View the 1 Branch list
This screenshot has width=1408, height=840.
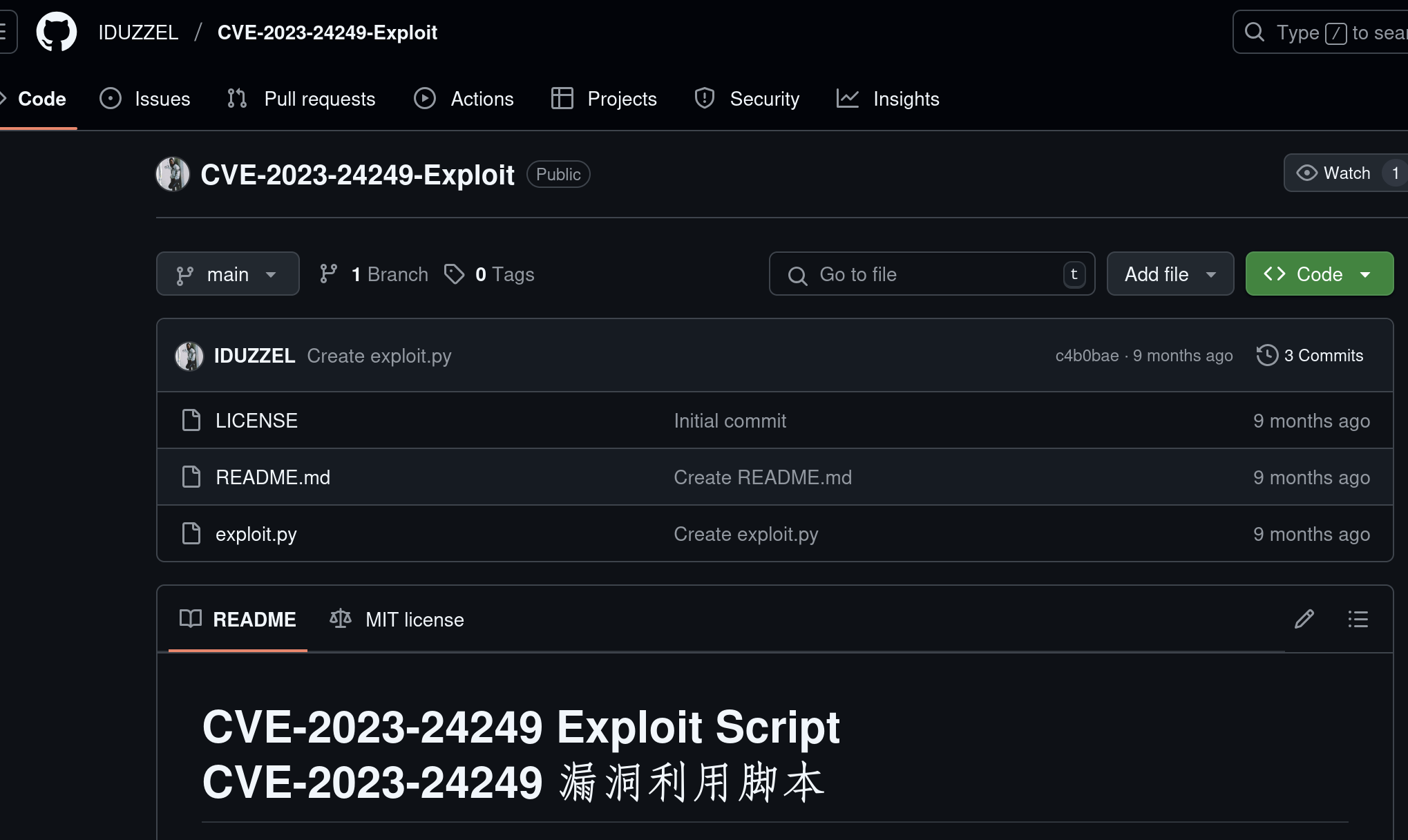pos(374,274)
